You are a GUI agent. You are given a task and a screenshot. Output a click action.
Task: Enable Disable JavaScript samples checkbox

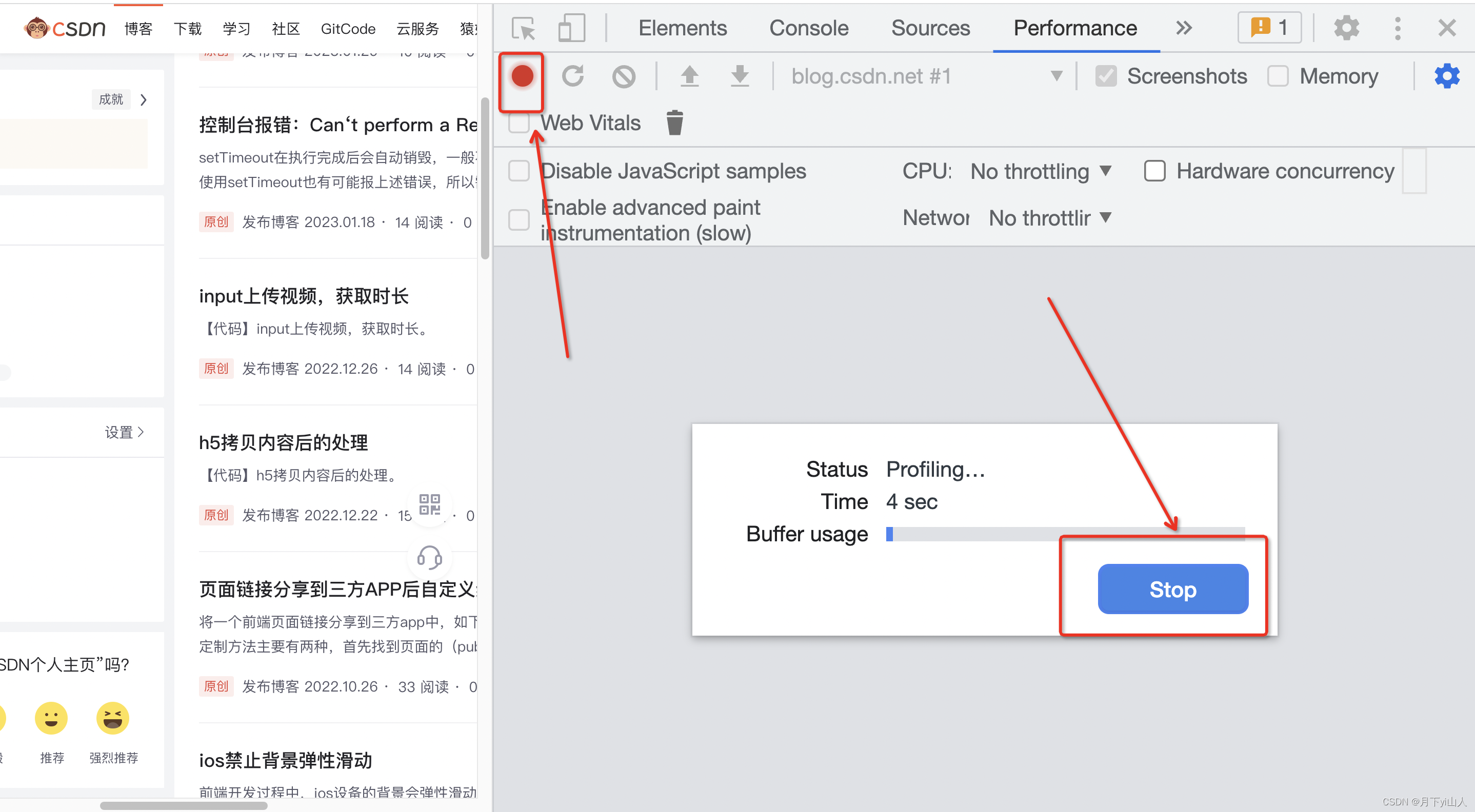pos(520,170)
